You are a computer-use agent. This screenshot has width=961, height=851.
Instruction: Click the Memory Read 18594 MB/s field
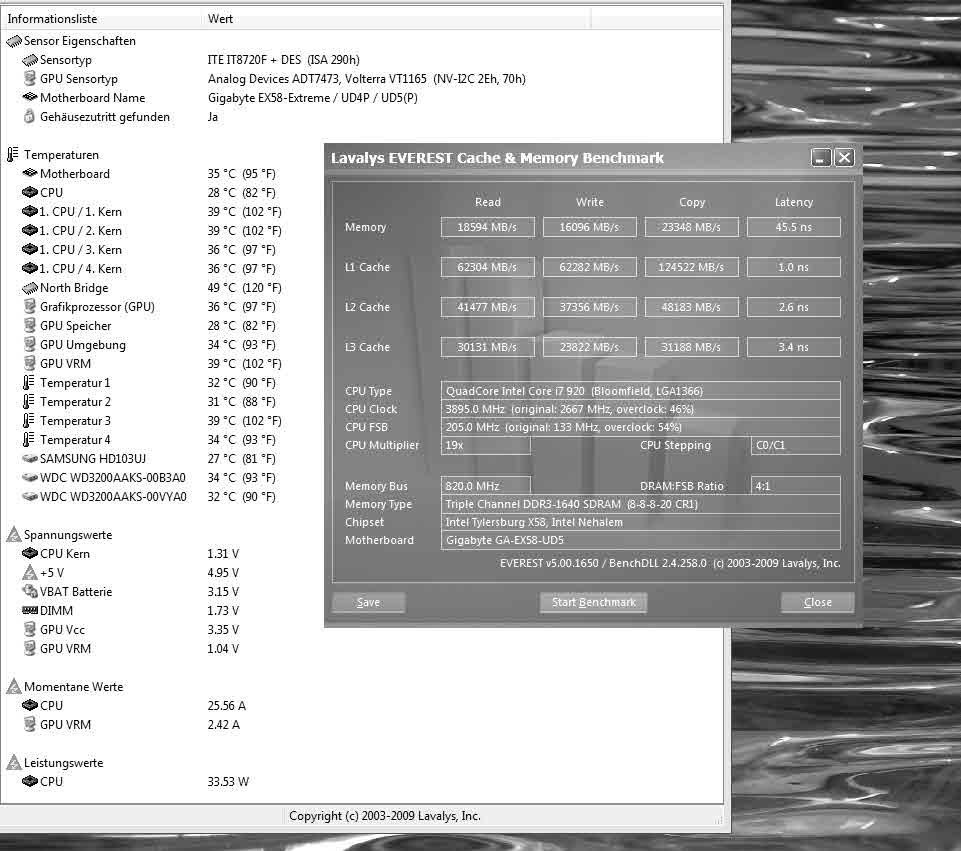click(x=487, y=227)
